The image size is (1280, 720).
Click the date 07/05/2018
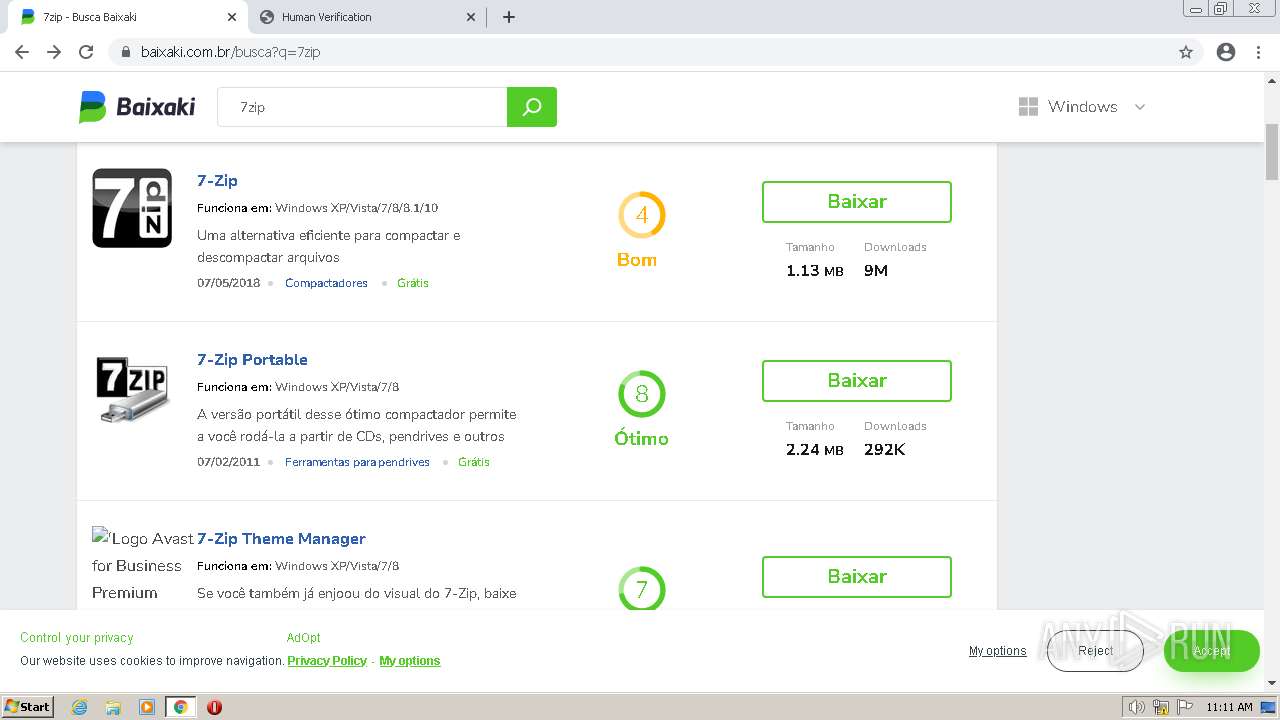click(228, 283)
